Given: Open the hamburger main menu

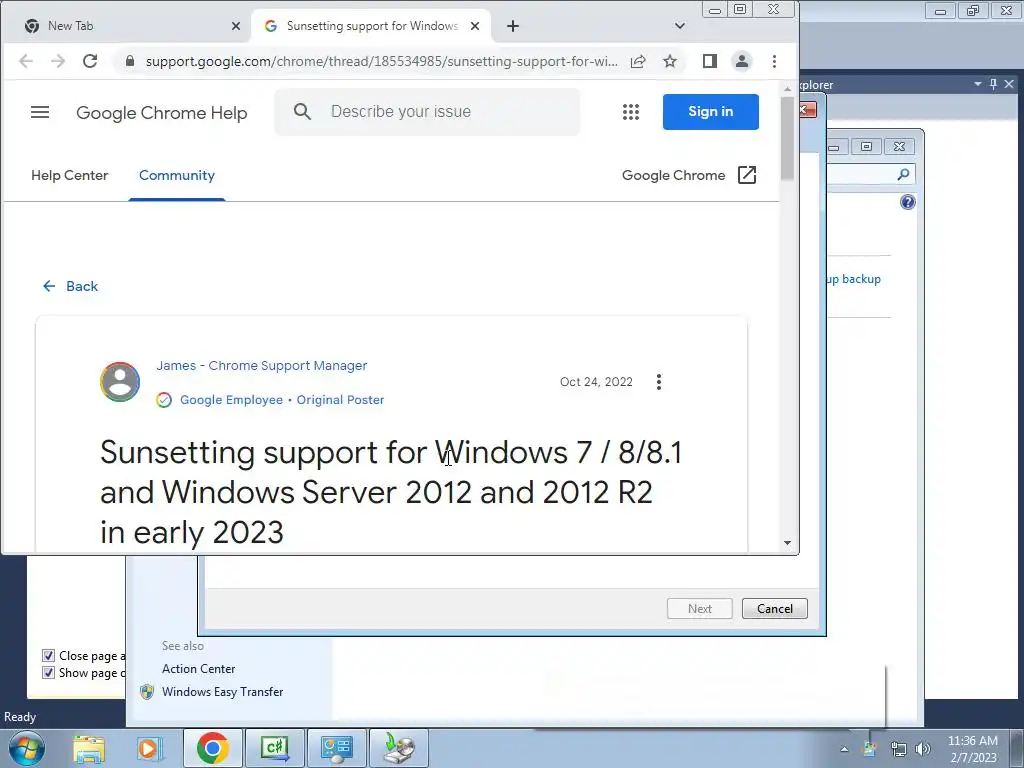Looking at the screenshot, I should pos(40,112).
